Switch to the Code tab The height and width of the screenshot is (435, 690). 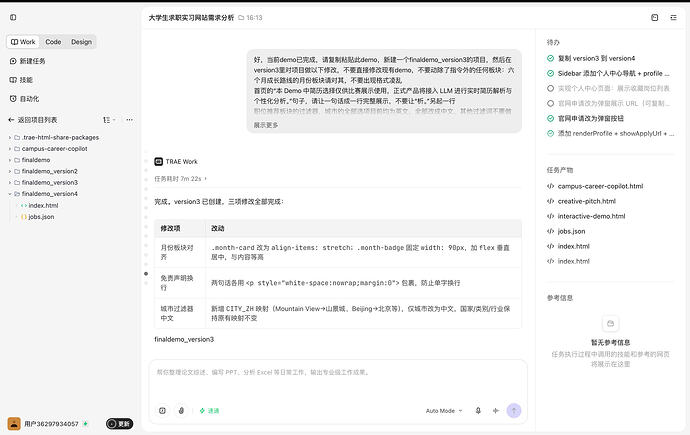point(53,42)
